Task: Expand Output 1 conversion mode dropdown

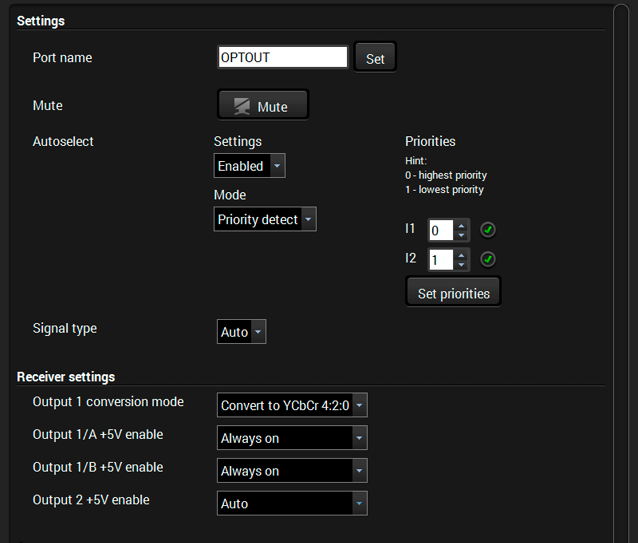Action: pyautogui.click(x=292, y=405)
